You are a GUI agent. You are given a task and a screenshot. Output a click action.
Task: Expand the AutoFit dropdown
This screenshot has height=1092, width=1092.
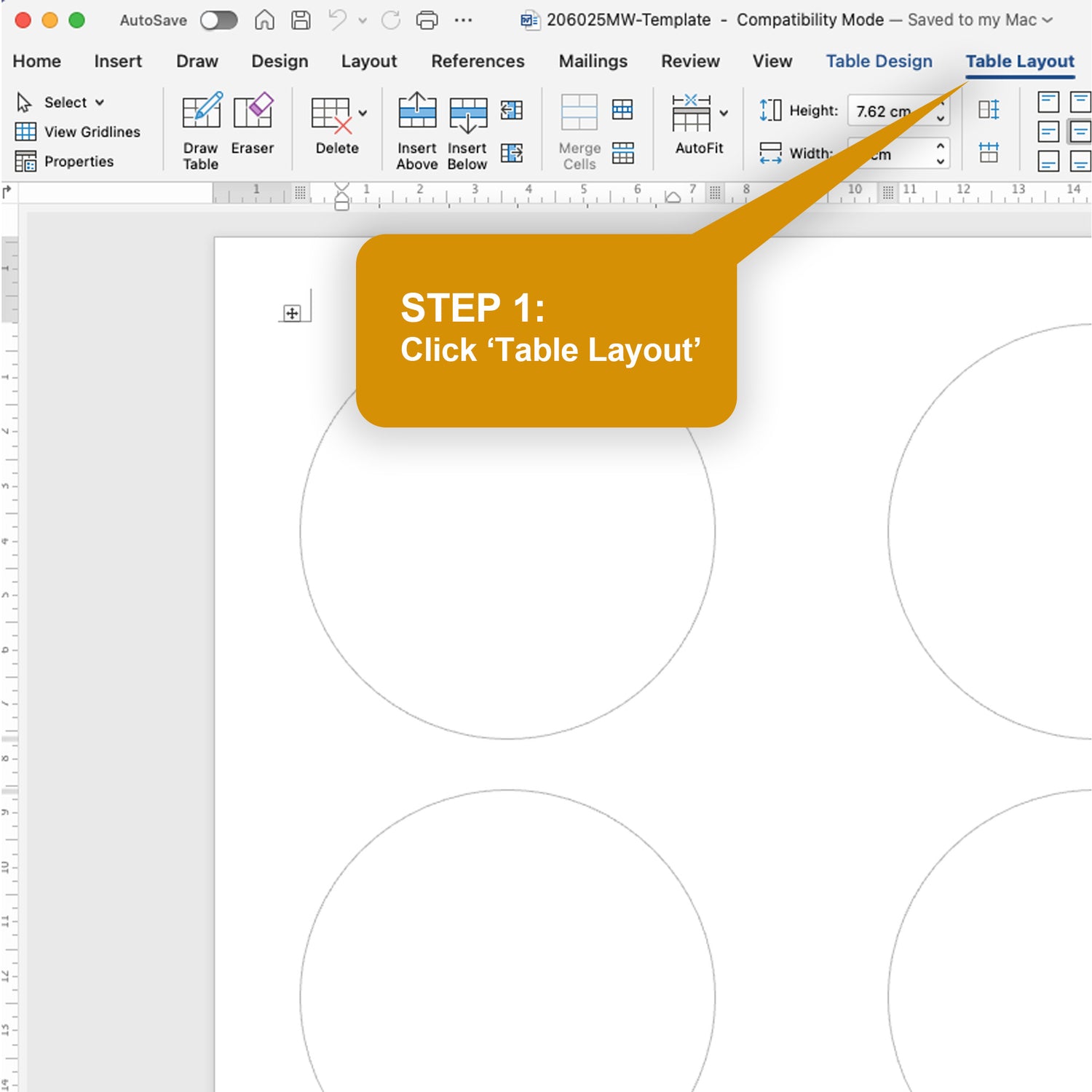pos(724,114)
